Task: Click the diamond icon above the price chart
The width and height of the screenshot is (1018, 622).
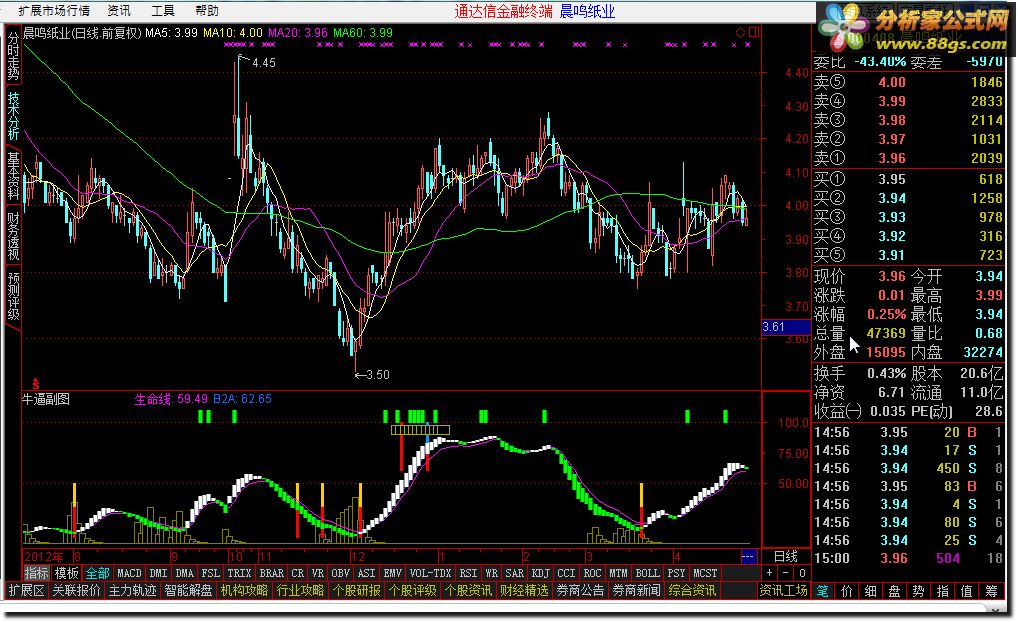Action: [740, 32]
